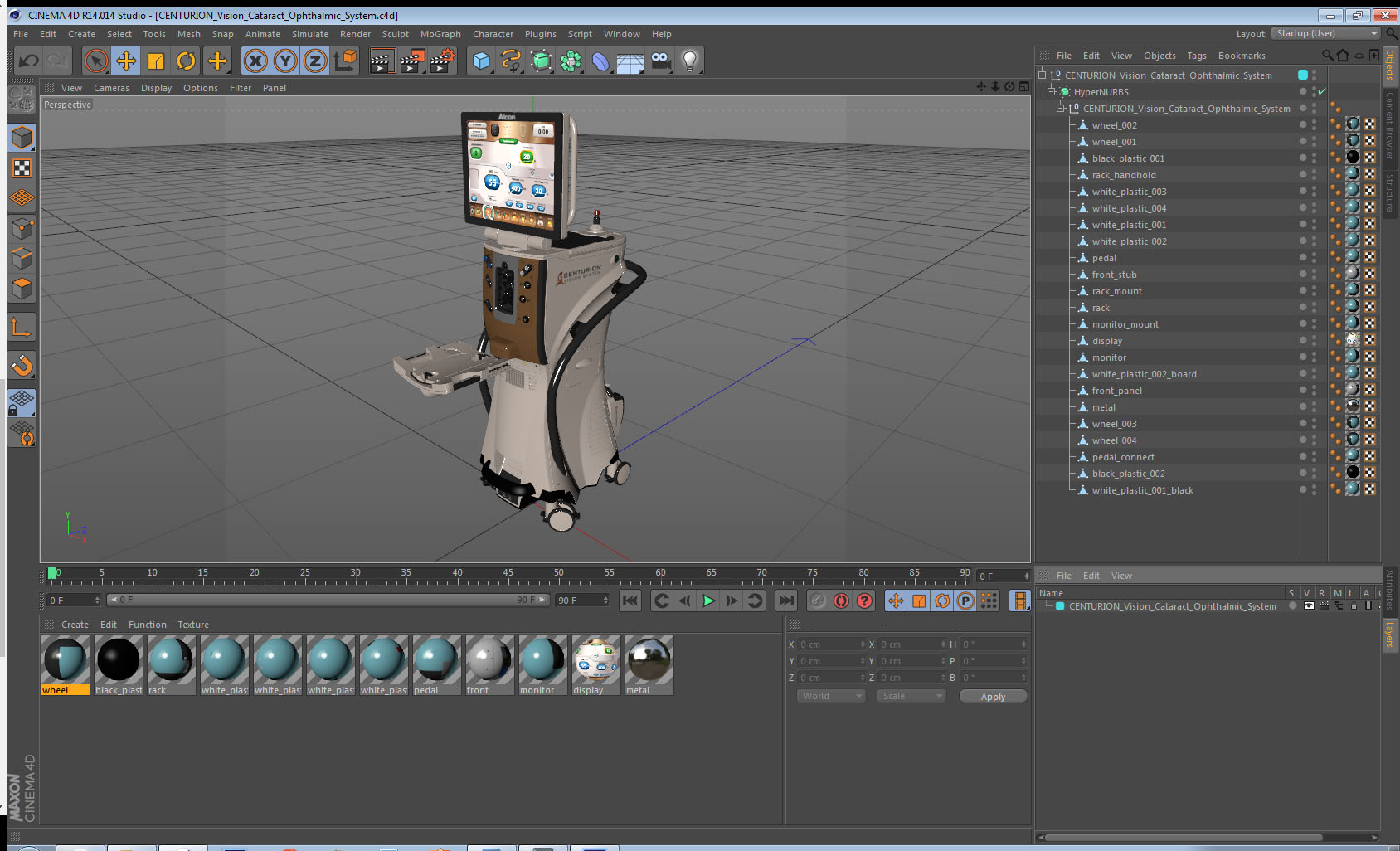Toggle visibility dots for pedal object
Screen dimensions: 1400x851
click(x=1314, y=258)
